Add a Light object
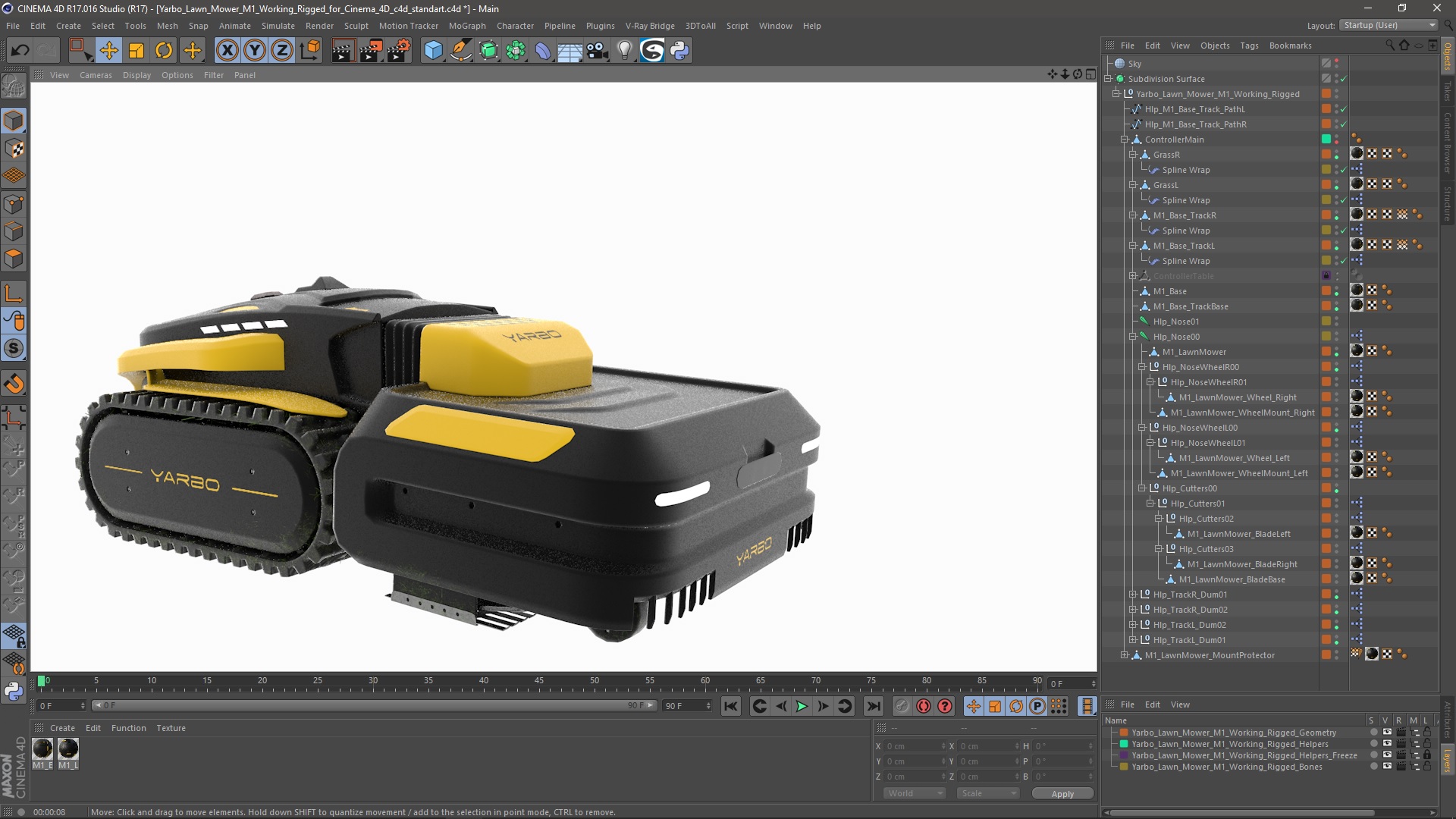Viewport: 1456px width, 819px height. point(625,51)
